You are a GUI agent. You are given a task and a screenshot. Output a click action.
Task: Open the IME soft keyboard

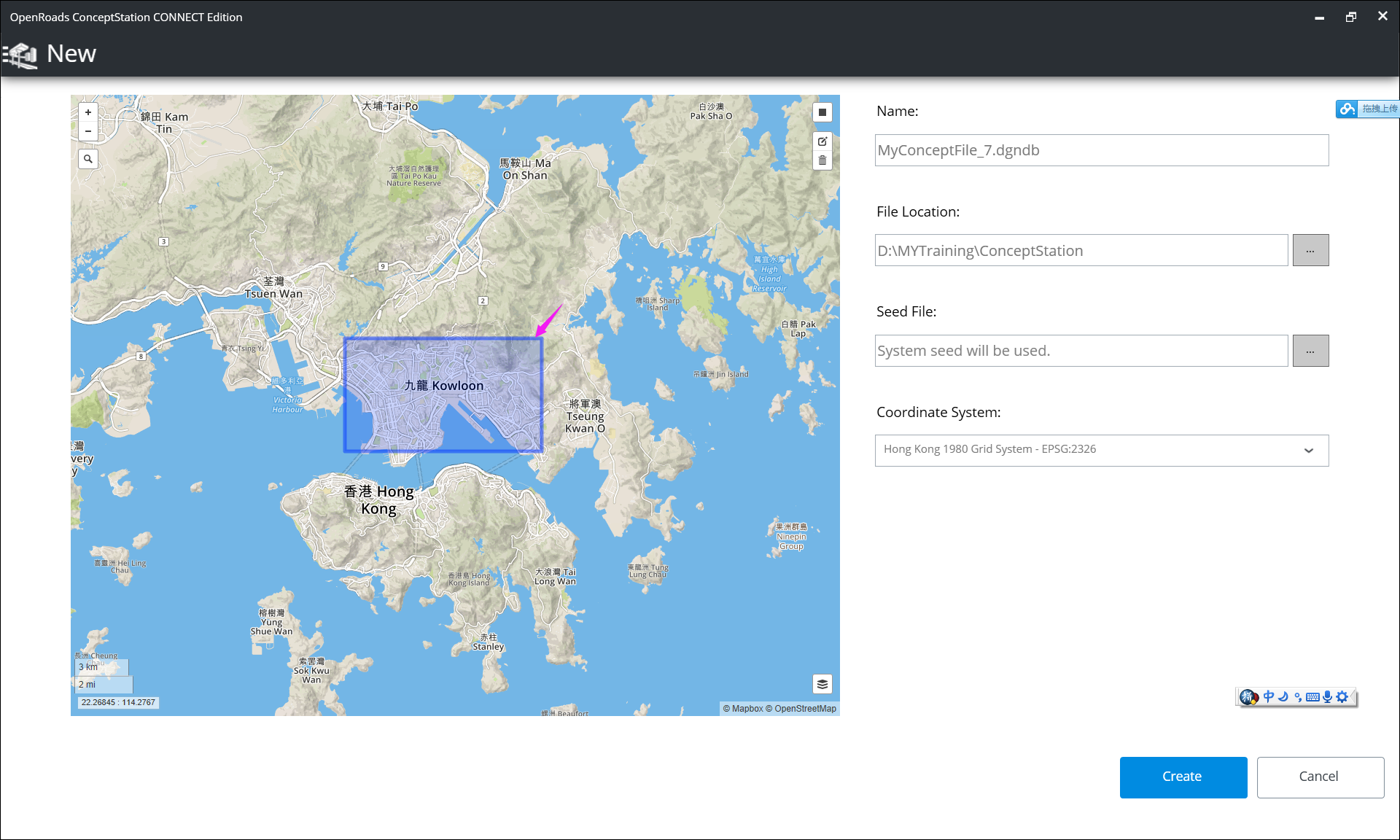pyautogui.click(x=1312, y=697)
